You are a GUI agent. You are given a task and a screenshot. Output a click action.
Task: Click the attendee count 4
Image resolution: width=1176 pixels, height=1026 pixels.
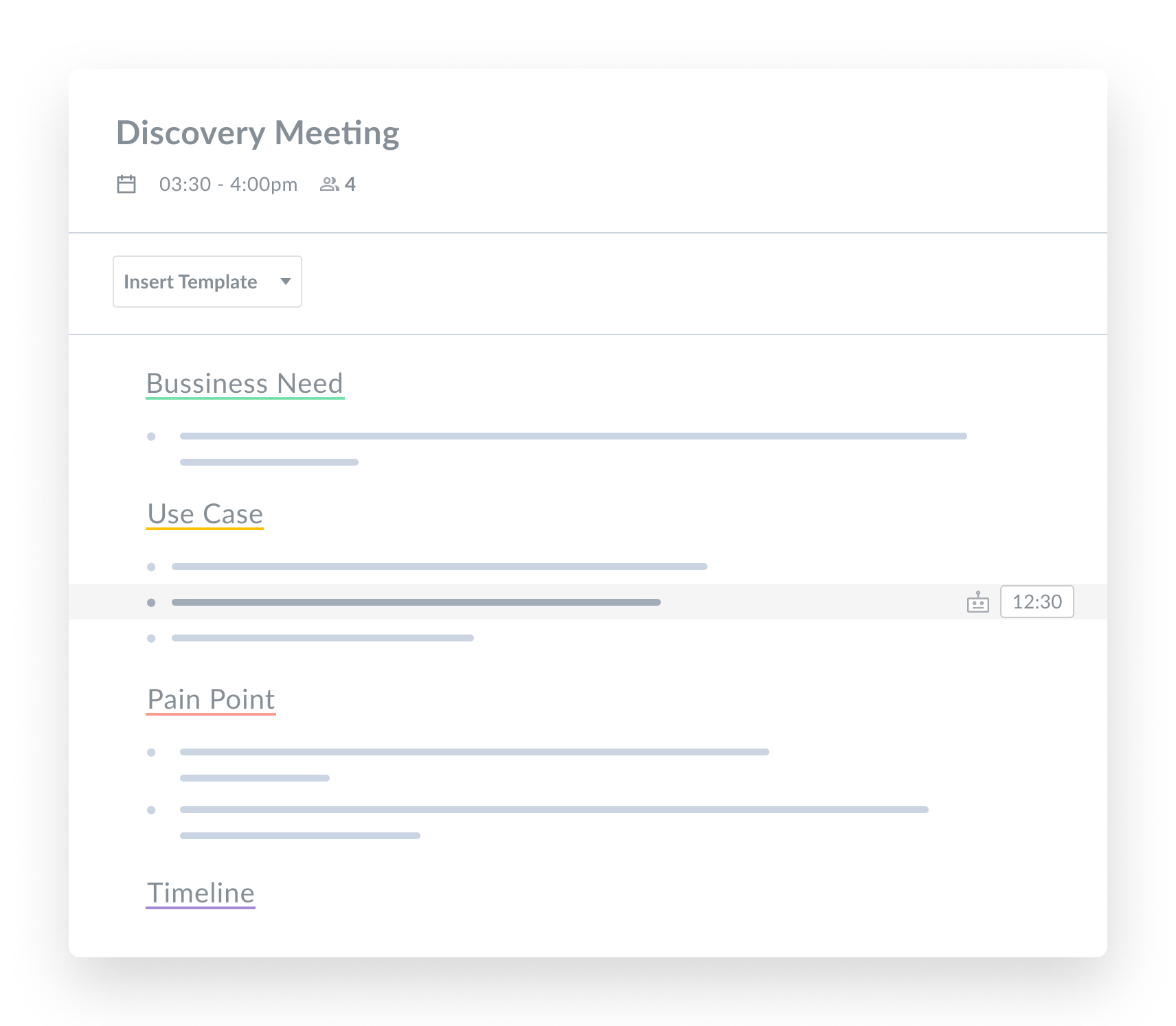[350, 184]
